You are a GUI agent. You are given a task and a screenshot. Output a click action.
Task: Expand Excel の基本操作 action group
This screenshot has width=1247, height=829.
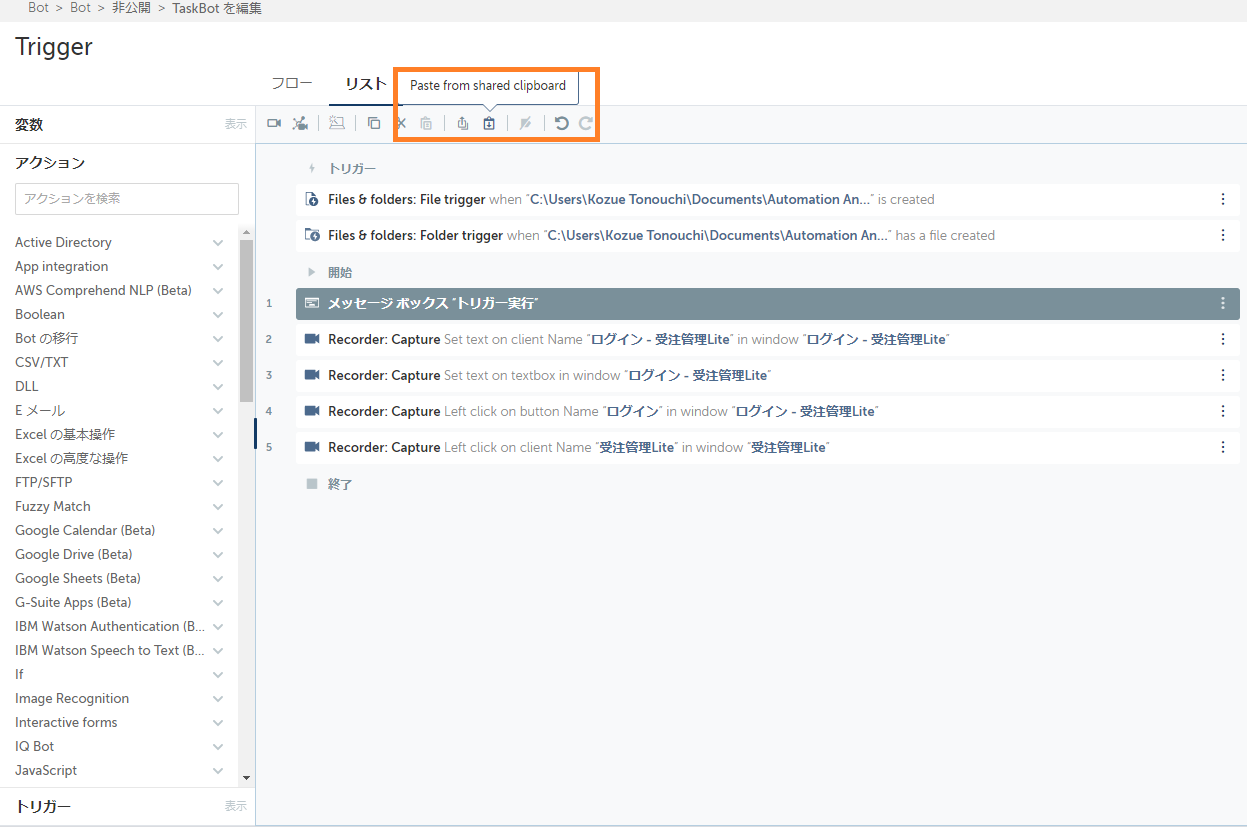pos(218,434)
